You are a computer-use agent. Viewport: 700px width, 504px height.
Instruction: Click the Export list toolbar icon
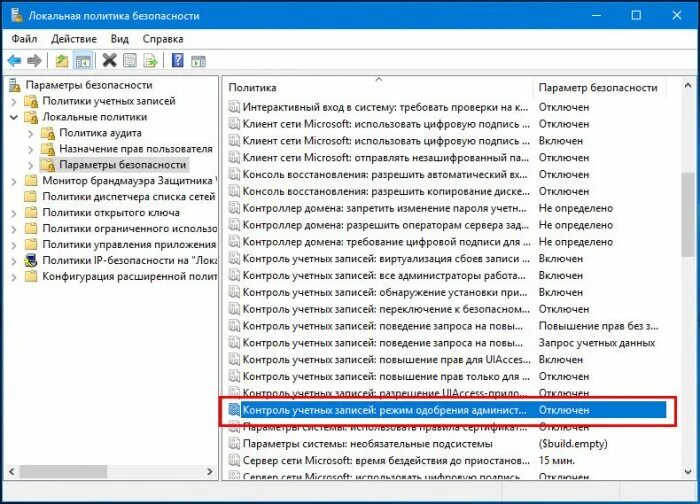coord(150,60)
